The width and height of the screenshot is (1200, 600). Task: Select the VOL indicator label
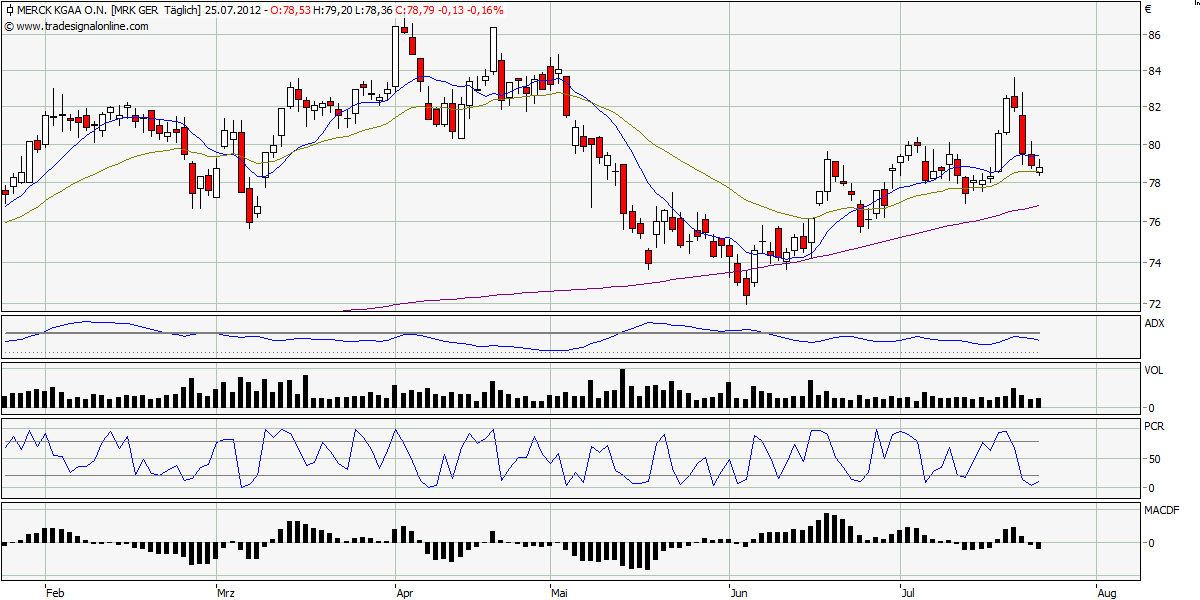pyautogui.click(x=1153, y=370)
